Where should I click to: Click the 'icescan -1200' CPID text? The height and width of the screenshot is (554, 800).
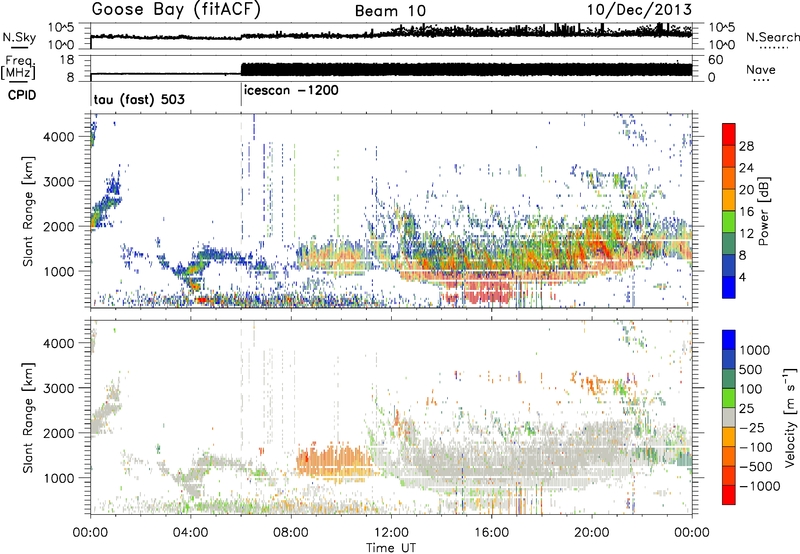coord(291,90)
